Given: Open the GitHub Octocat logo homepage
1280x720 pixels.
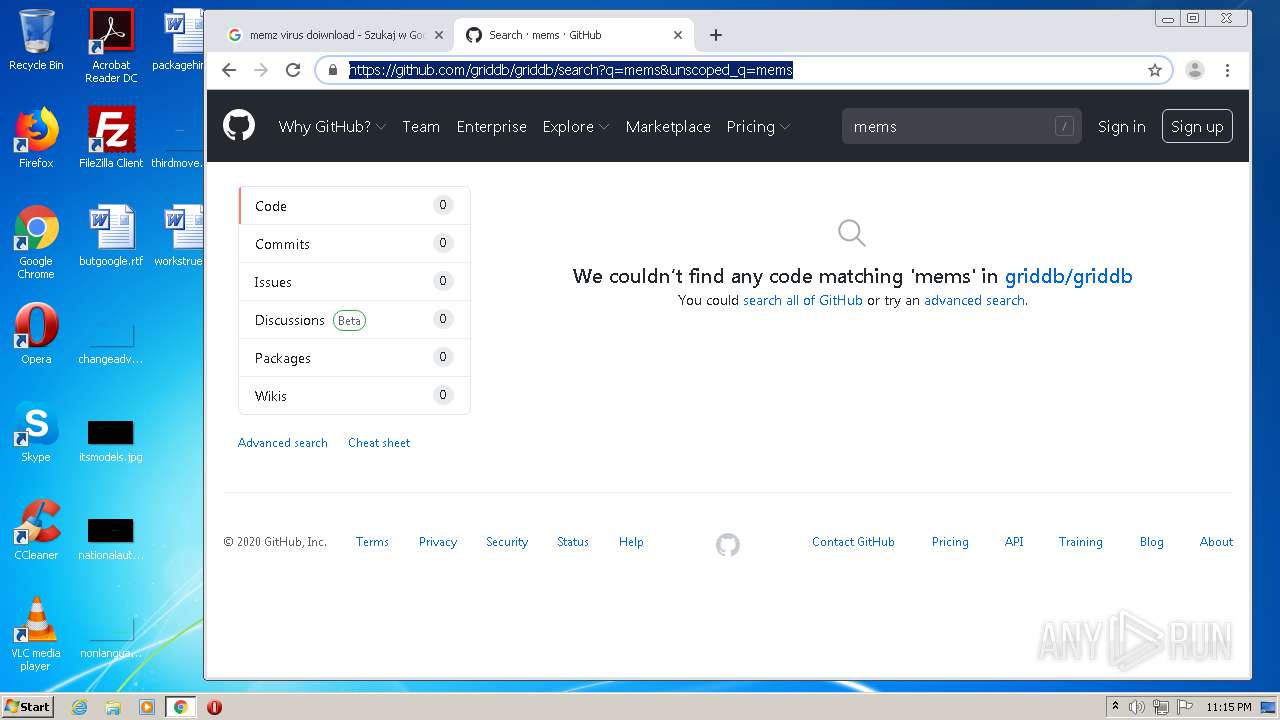Looking at the screenshot, I should point(239,126).
